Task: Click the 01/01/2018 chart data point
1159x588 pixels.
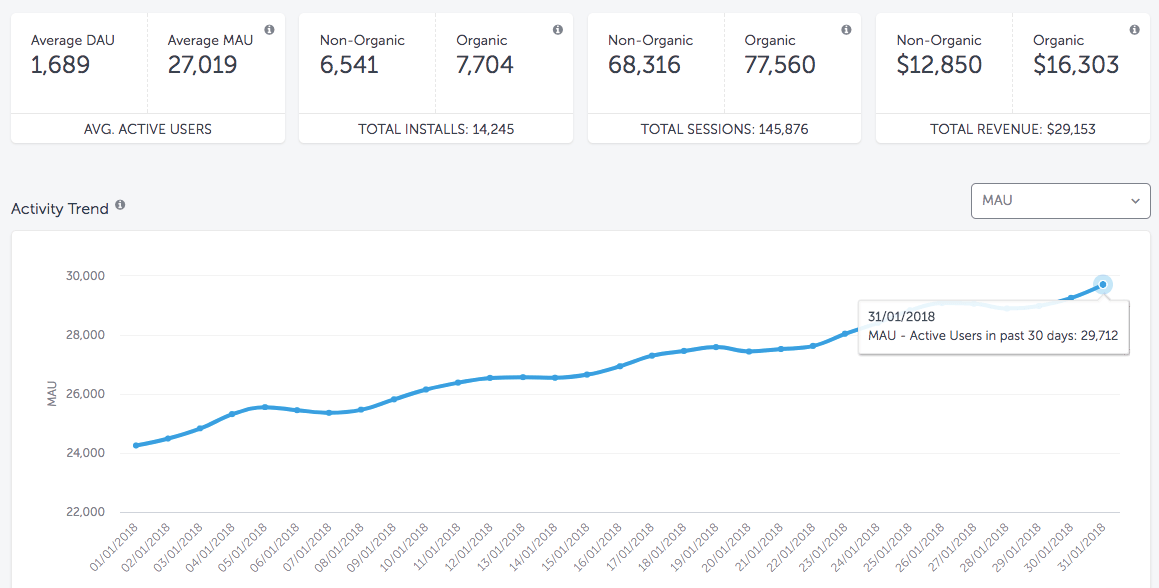Action: 136,445
